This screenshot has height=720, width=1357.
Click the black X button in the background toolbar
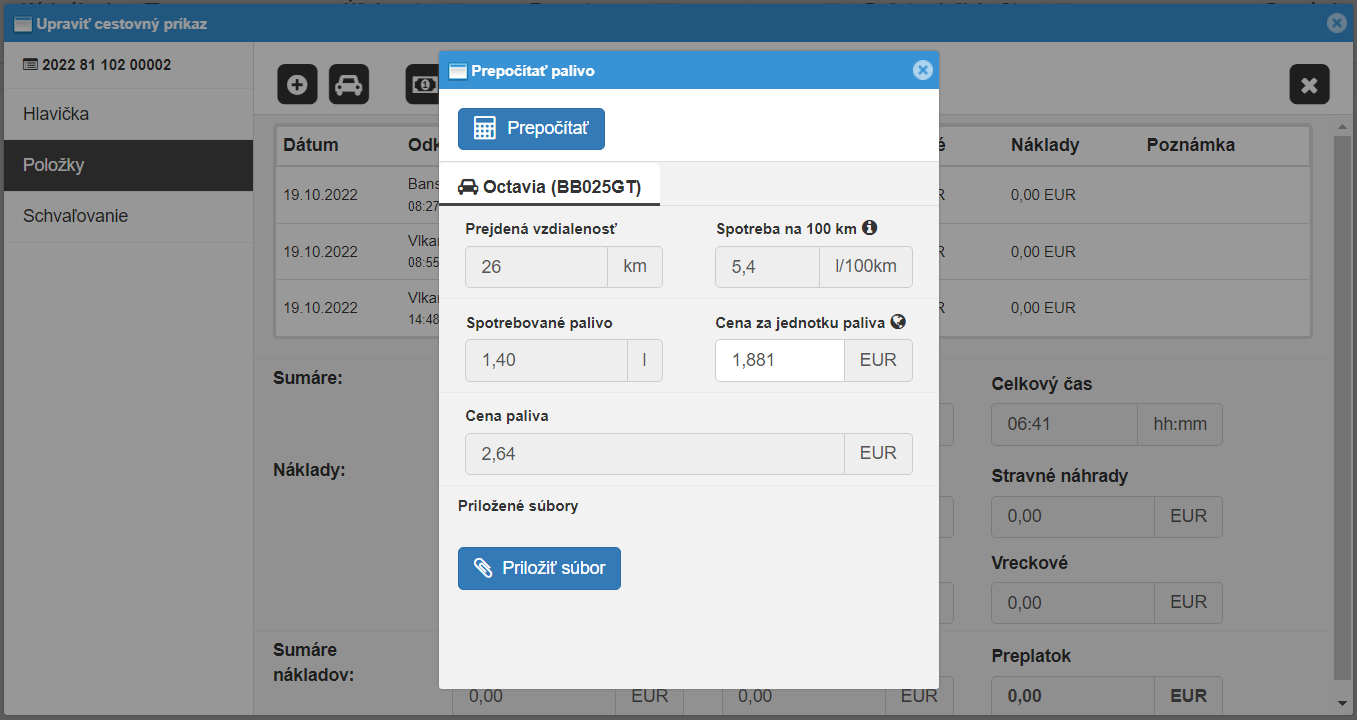[1309, 85]
